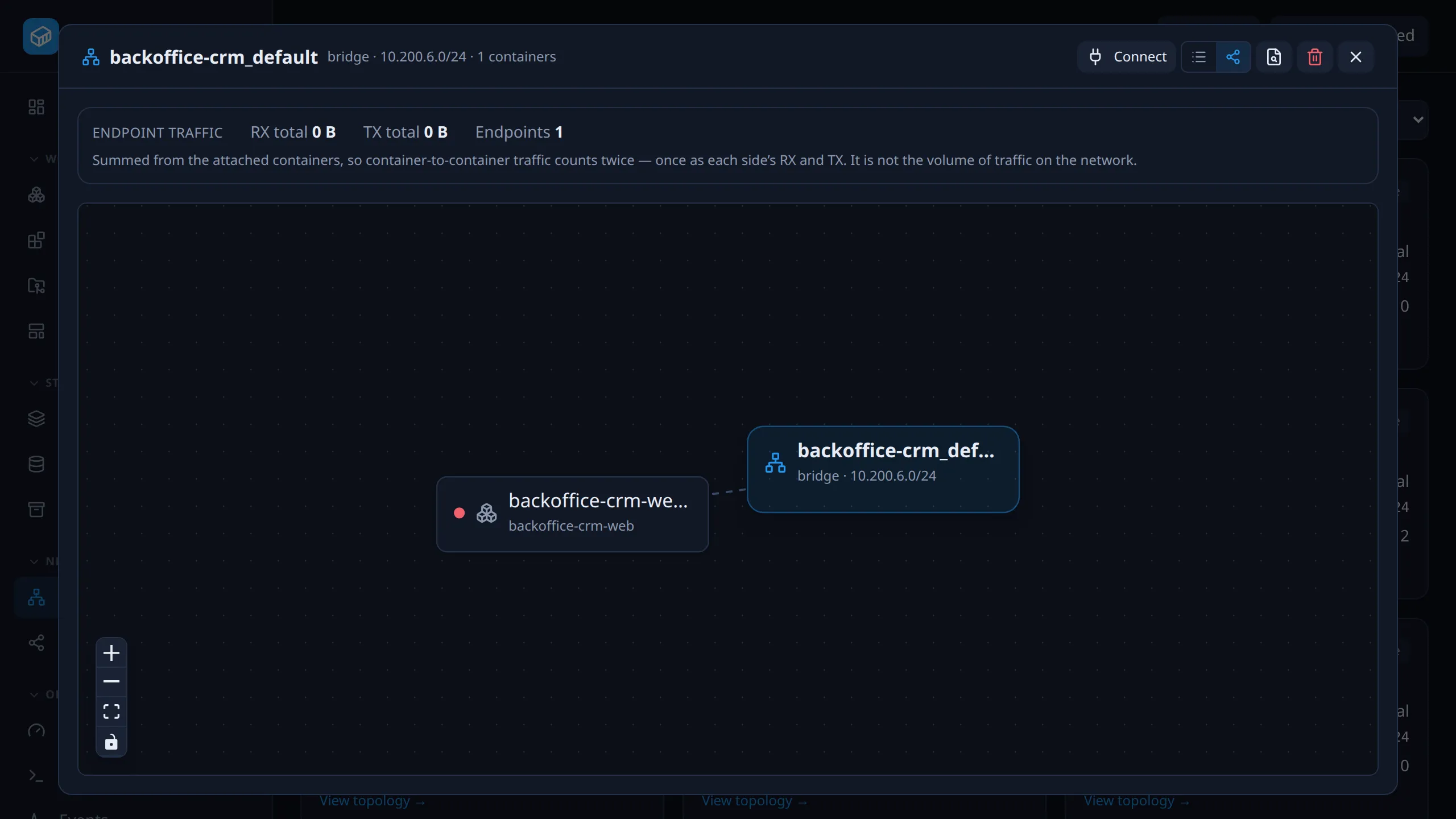
Task: Zoom in on topology graph
Action: 111,653
